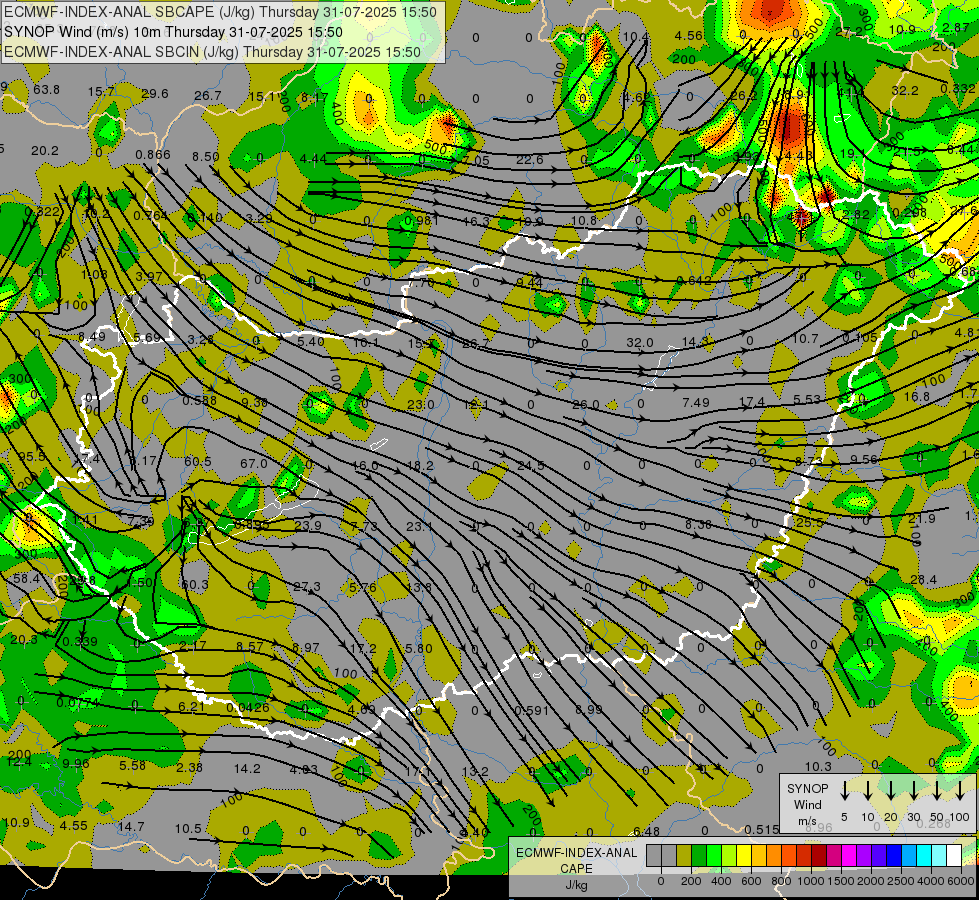The width and height of the screenshot is (979, 900).
Task: Click the 1500 tick label on CAPE scale
Action: pos(841,880)
